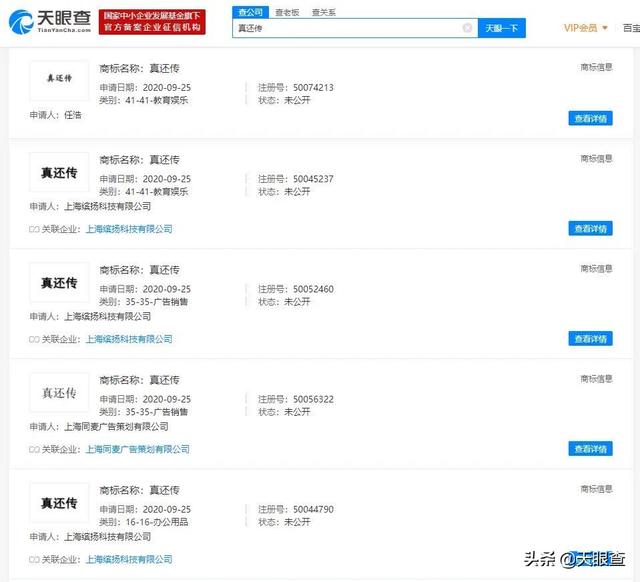640x582 pixels.
Task: Open the VIP会员 dropdown
Action: 586,28
